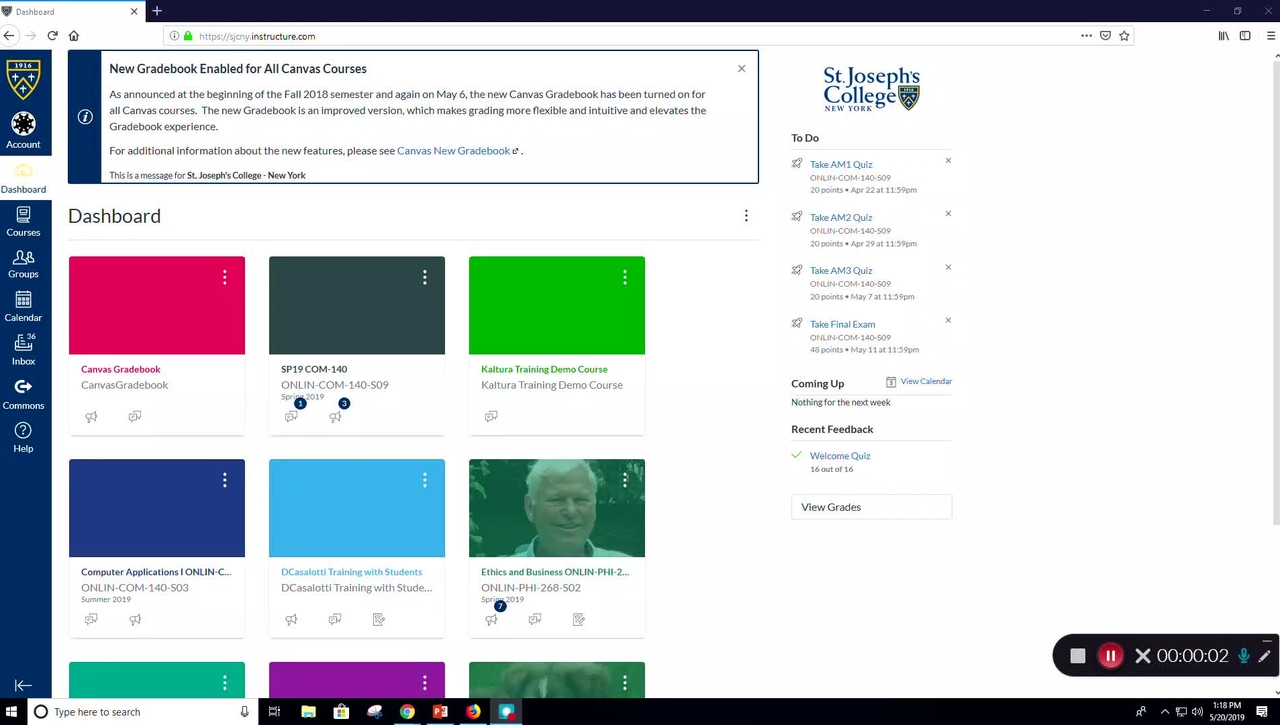
Task: Open the Take Final Exam to-do
Action: point(842,324)
